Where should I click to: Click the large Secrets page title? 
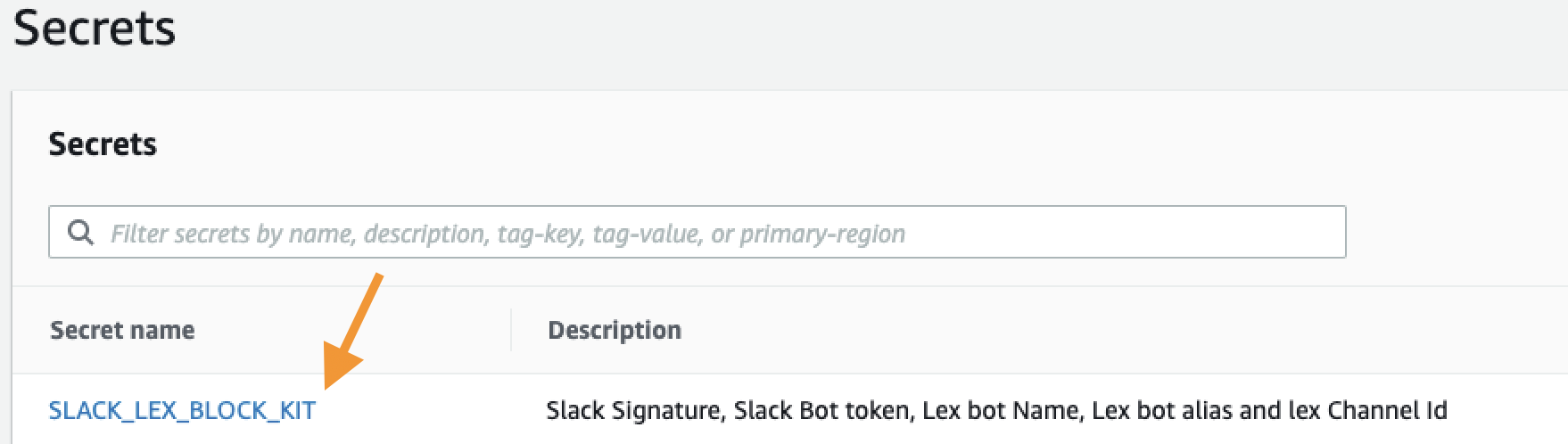(95, 29)
